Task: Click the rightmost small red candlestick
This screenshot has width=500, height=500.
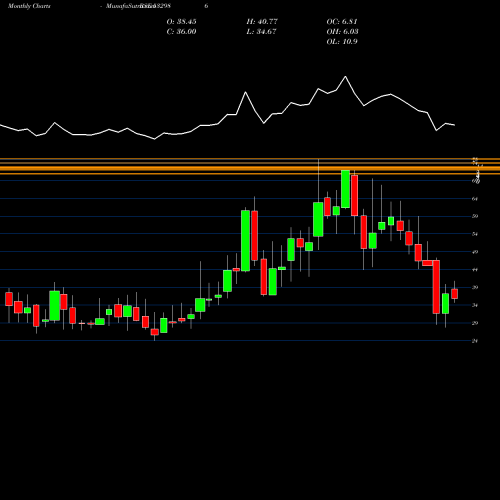Action: [454, 294]
